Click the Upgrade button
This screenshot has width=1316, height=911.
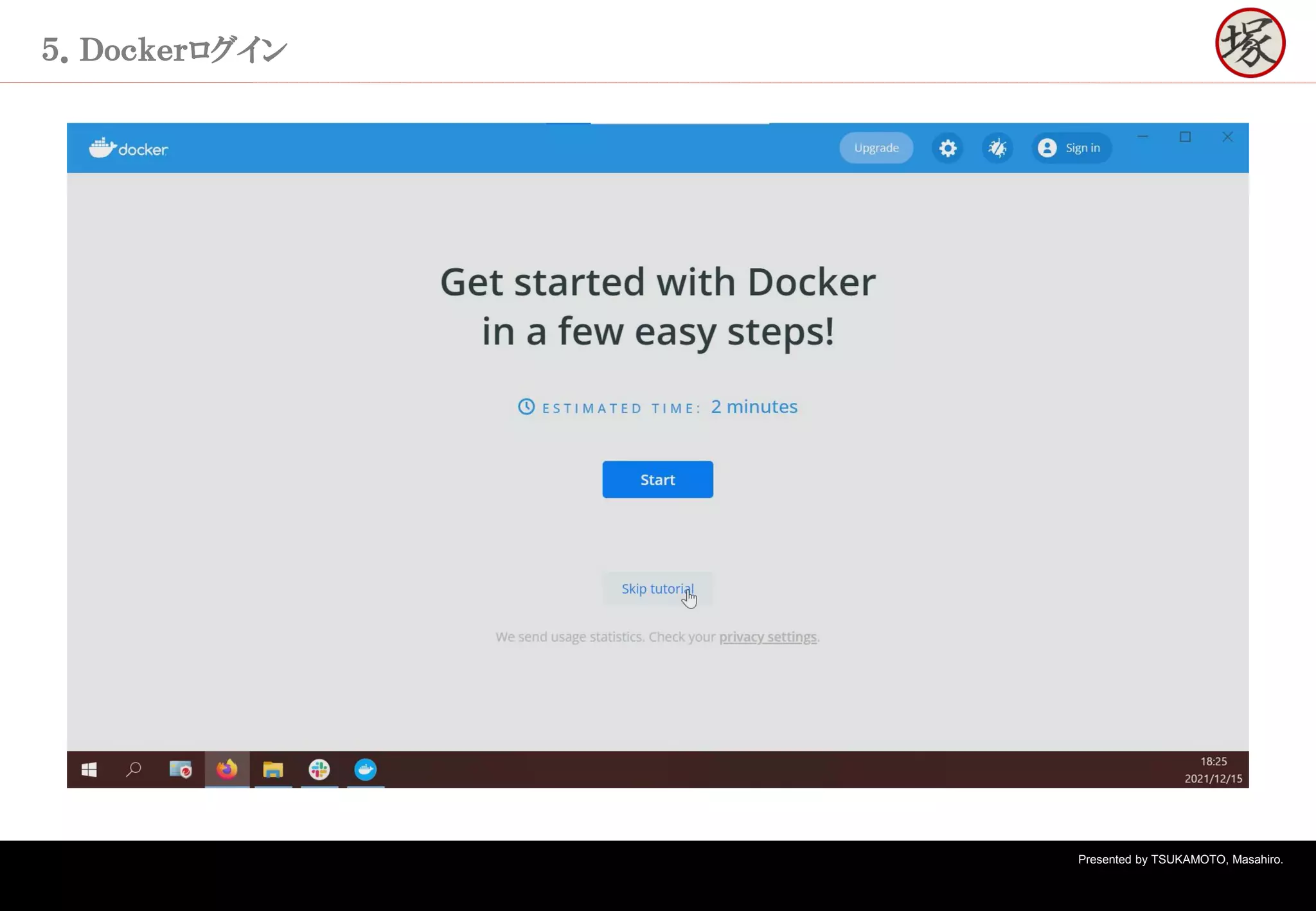tap(876, 148)
